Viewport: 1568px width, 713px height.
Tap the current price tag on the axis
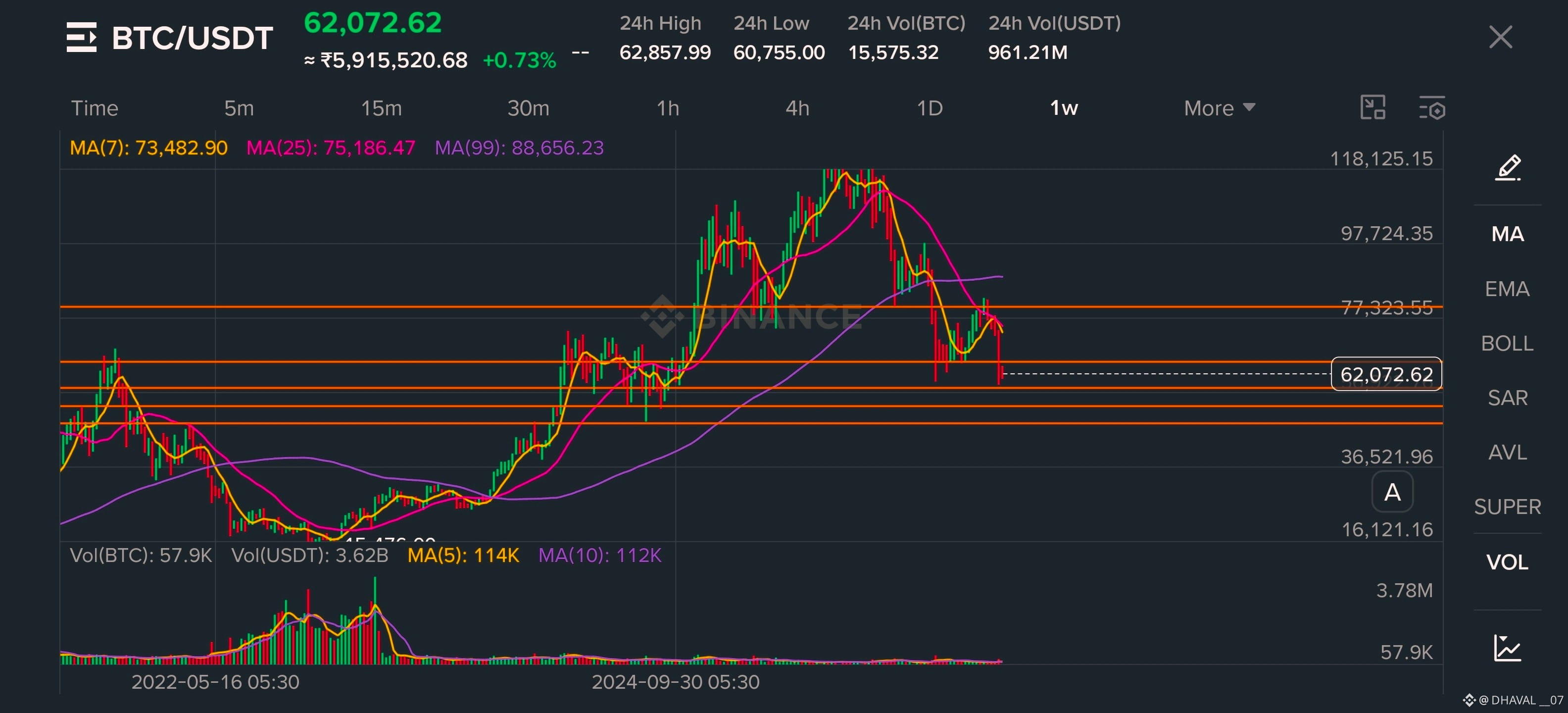1387,374
